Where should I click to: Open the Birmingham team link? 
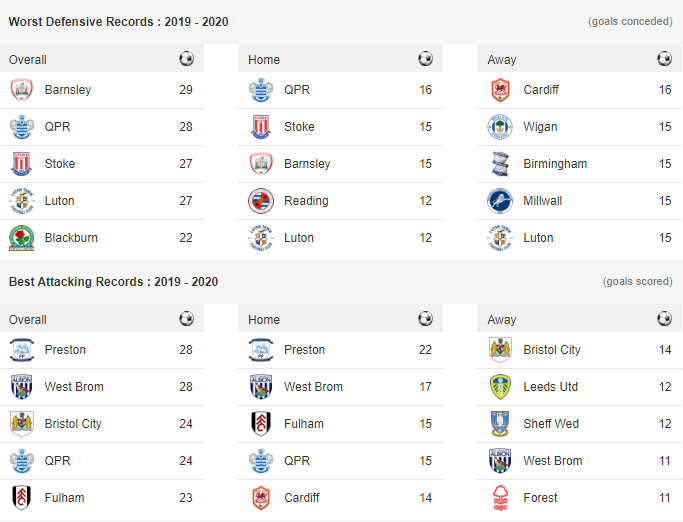[555, 164]
